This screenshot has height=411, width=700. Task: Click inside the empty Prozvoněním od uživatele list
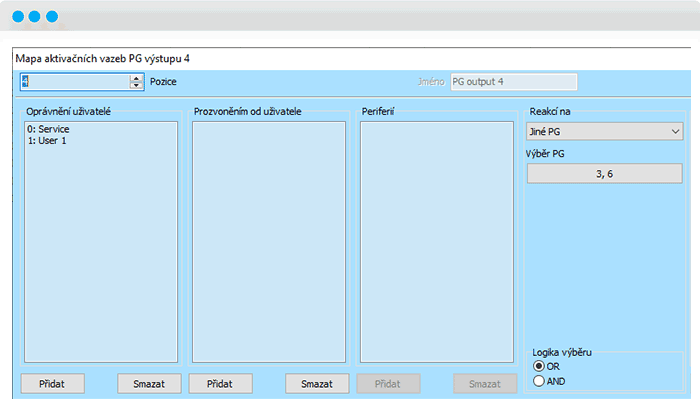[x=268, y=240]
